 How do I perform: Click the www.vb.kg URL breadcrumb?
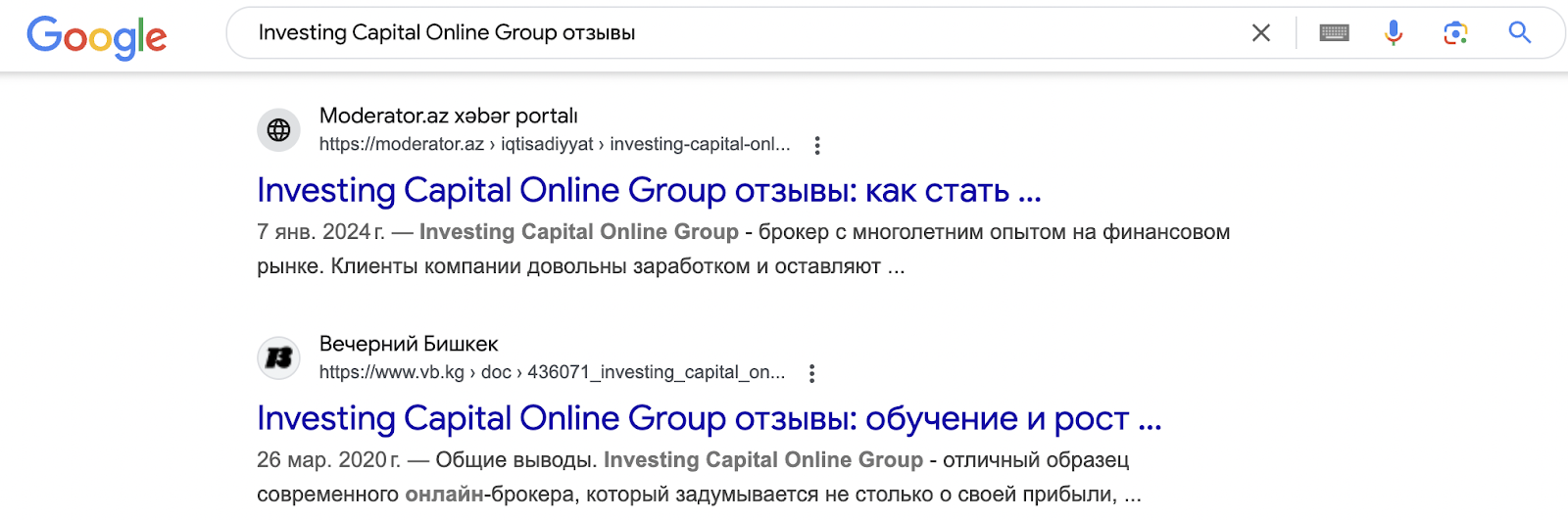[552, 372]
